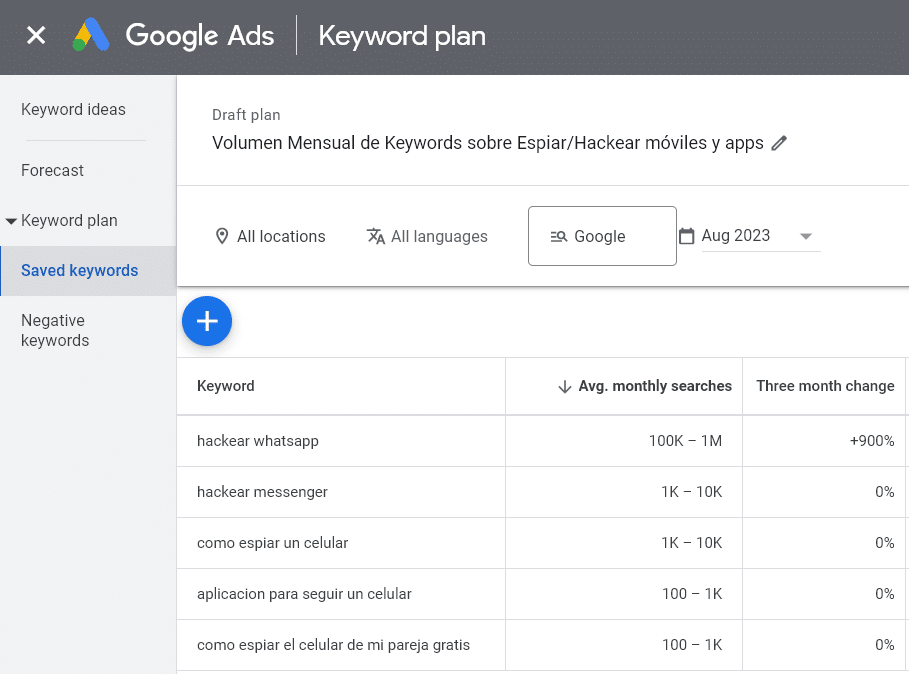Click the Keyword plan header title
Viewport: 909px width, 674px height.
click(402, 36)
